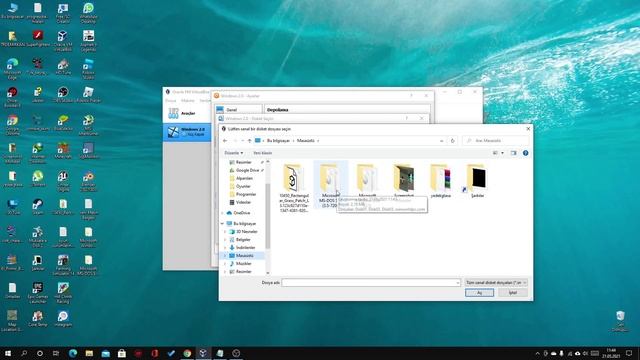Click the navigation pane vertical scrollbar
The height and width of the screenshot is (360, 640).
pyautogui.click(x=268, y=216)
